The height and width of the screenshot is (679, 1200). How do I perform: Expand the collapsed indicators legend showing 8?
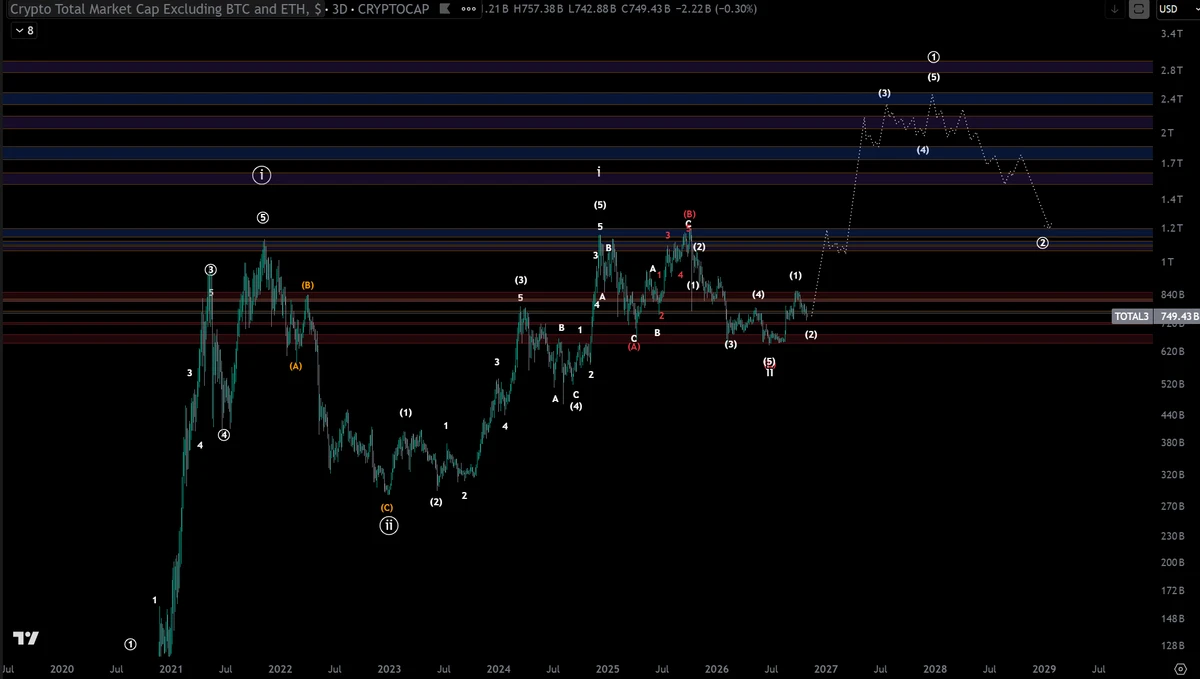(23, 30)
